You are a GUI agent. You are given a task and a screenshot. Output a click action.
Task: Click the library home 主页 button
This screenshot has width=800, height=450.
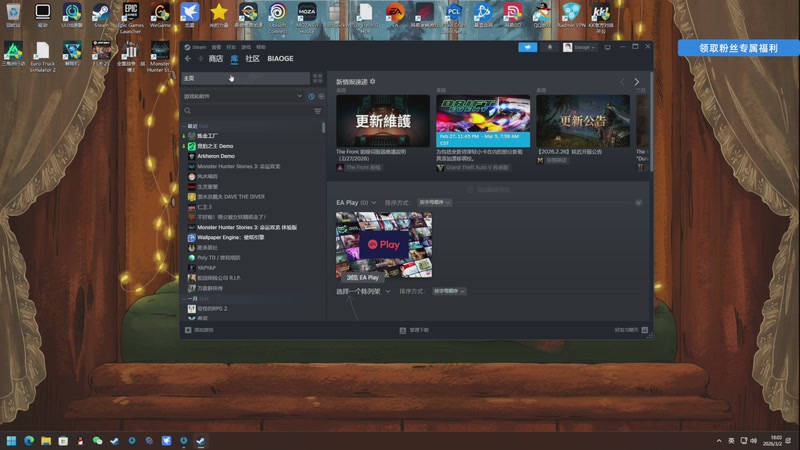(245, 78)
